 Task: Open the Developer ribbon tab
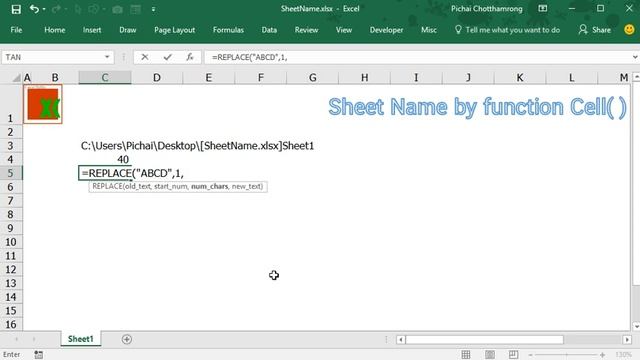click(386, 30)
